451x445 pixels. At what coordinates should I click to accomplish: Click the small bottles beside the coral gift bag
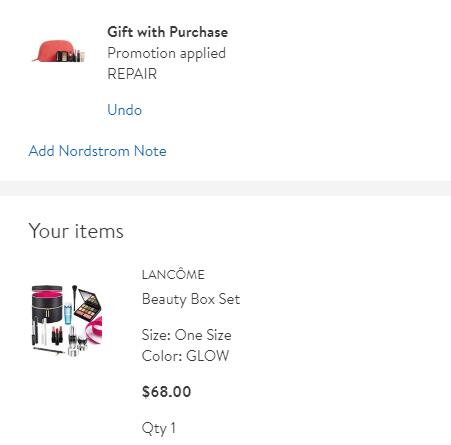(x=71, y=56)
